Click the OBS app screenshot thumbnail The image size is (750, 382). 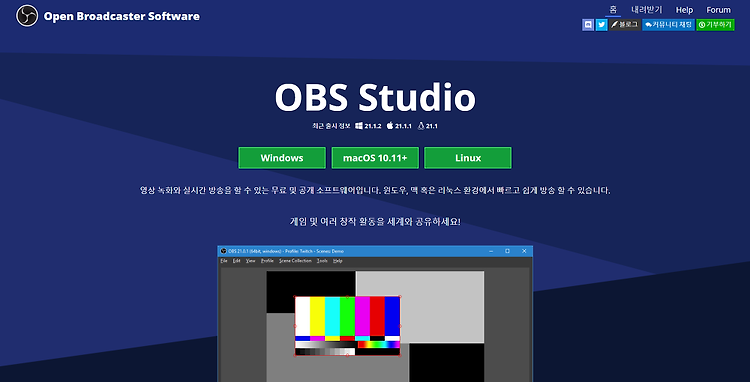375,314
